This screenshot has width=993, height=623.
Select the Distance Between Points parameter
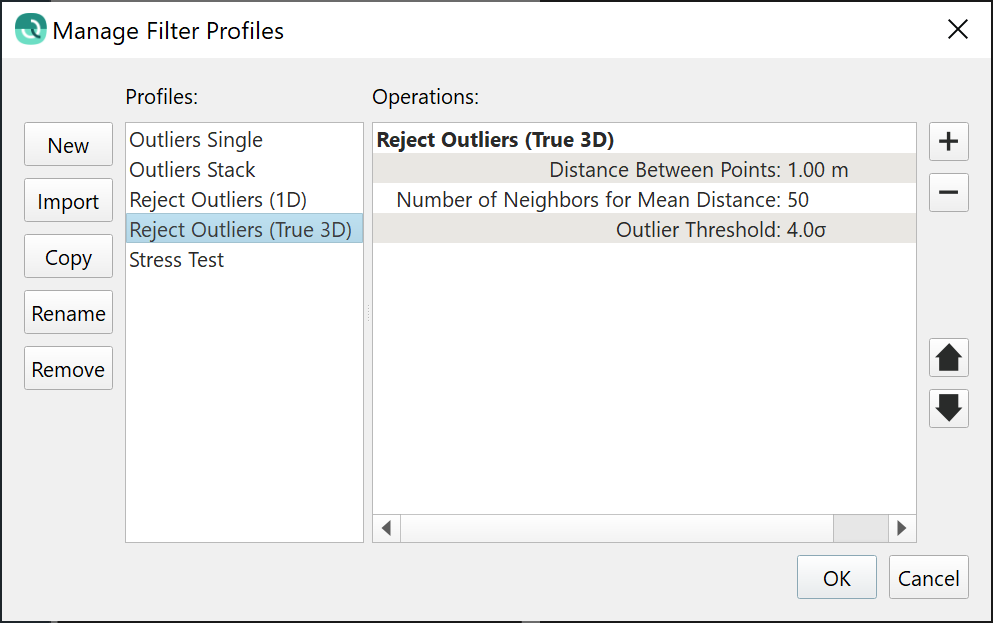[698, 170]
